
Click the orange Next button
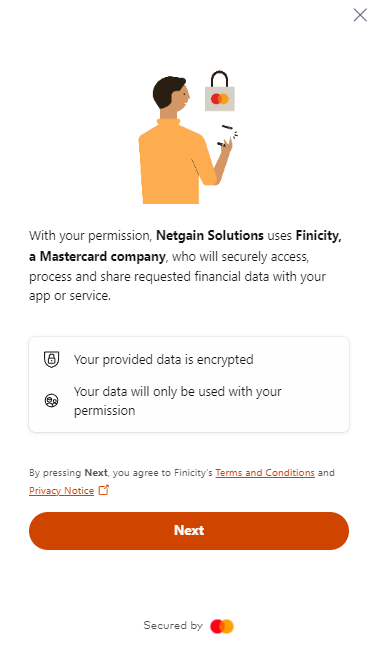(189, 531)
